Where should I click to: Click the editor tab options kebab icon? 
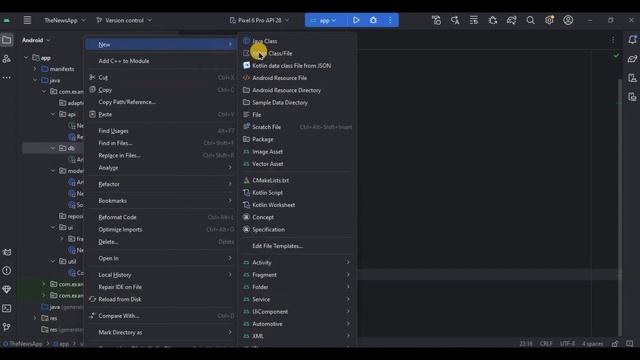pyautogui.click(x=613, y=40)
